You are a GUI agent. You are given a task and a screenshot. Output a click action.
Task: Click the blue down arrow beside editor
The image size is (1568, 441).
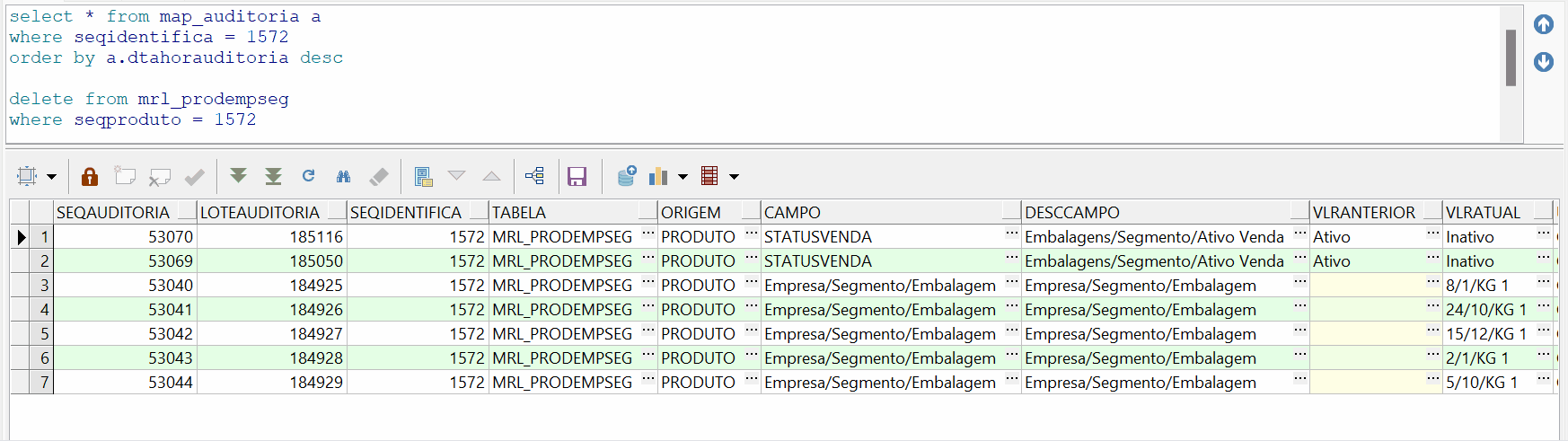pos(1544,62)
